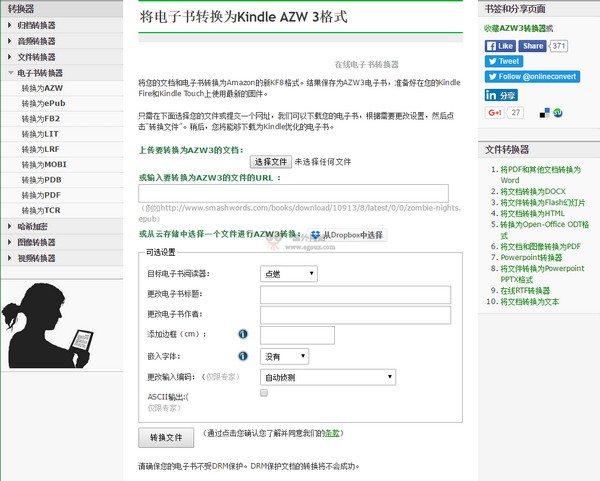This screenshot has height=481, width=600.
Task: Focus the 添加边框 (cm) input field
Action: pyautogui.click(x=297, y=335)
